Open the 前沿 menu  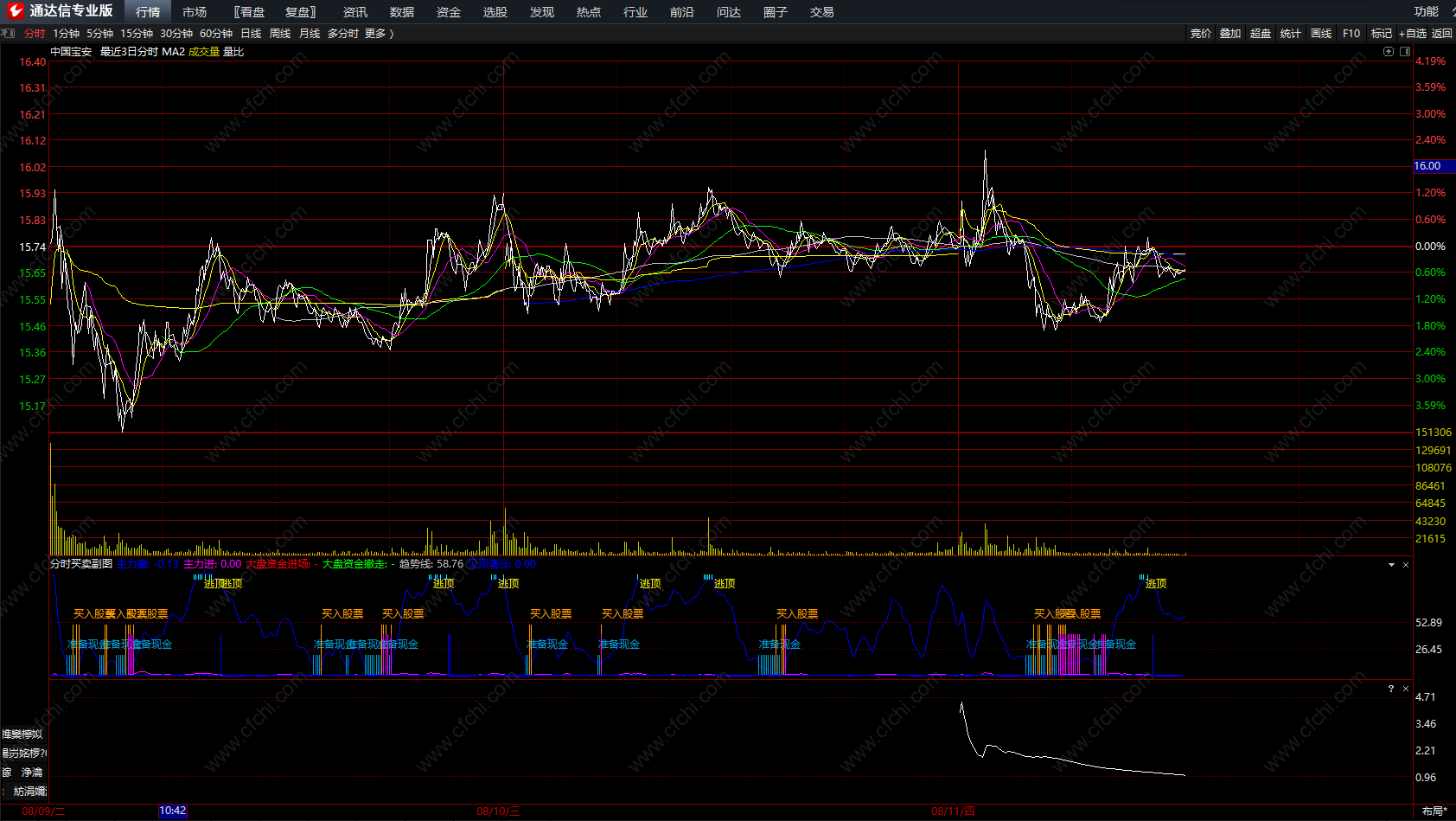(x=682, y=12)
